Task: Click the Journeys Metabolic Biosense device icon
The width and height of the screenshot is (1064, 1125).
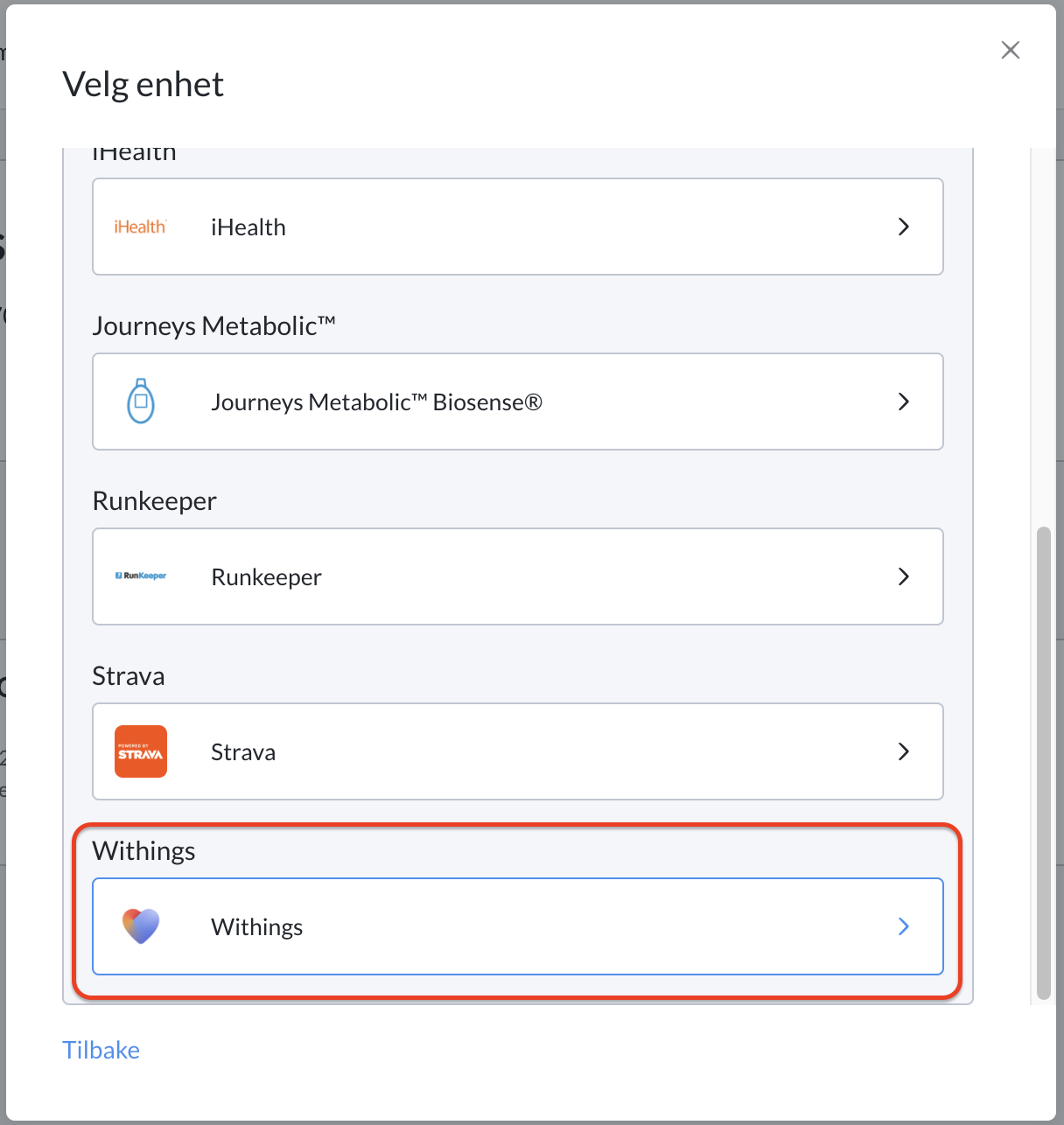Action: click(141, 402)
